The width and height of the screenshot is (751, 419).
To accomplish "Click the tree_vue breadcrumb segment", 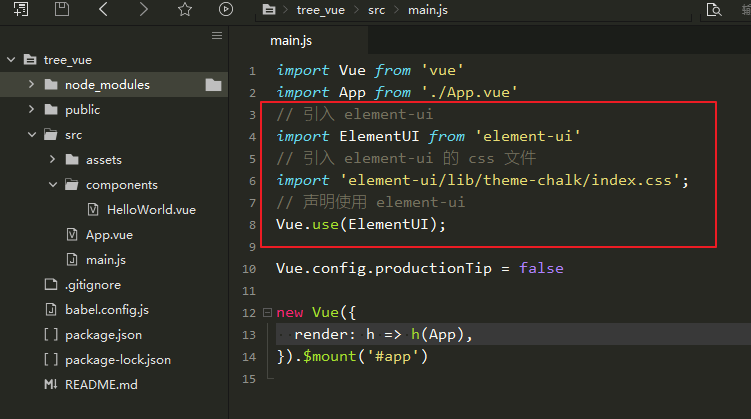I will (x=320, y=10).
